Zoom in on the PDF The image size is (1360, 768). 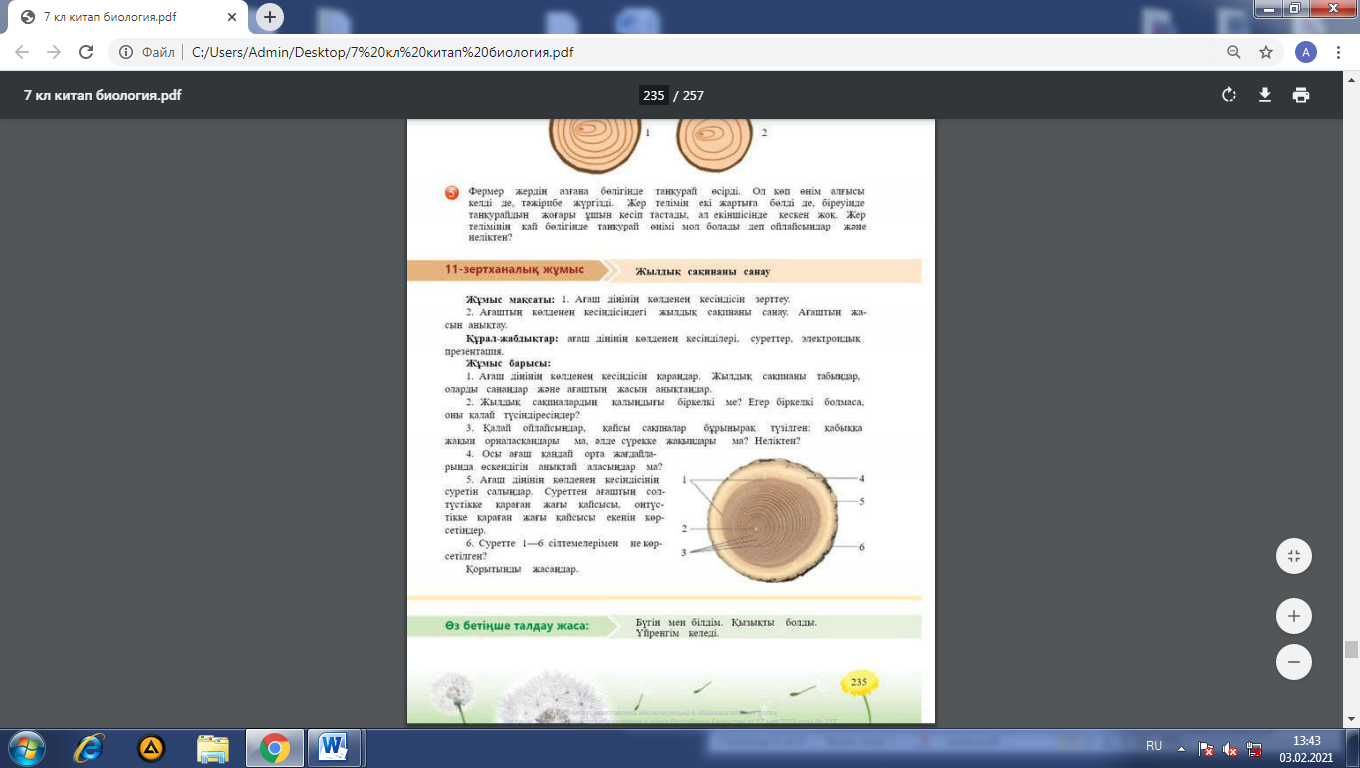click(x=1294, y=616)
